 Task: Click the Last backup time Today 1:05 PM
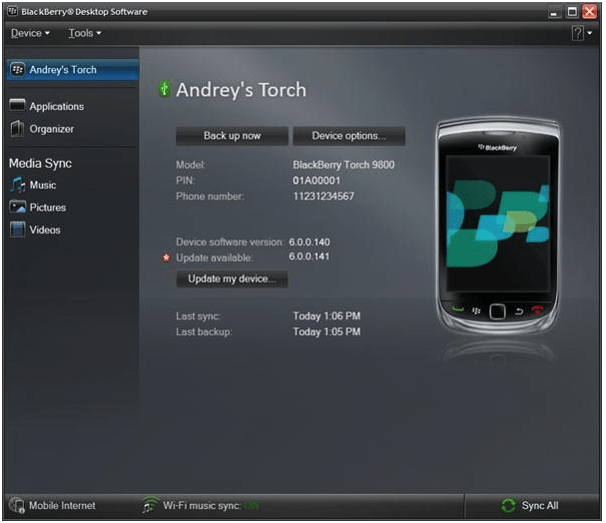click(x=327, y=332)
